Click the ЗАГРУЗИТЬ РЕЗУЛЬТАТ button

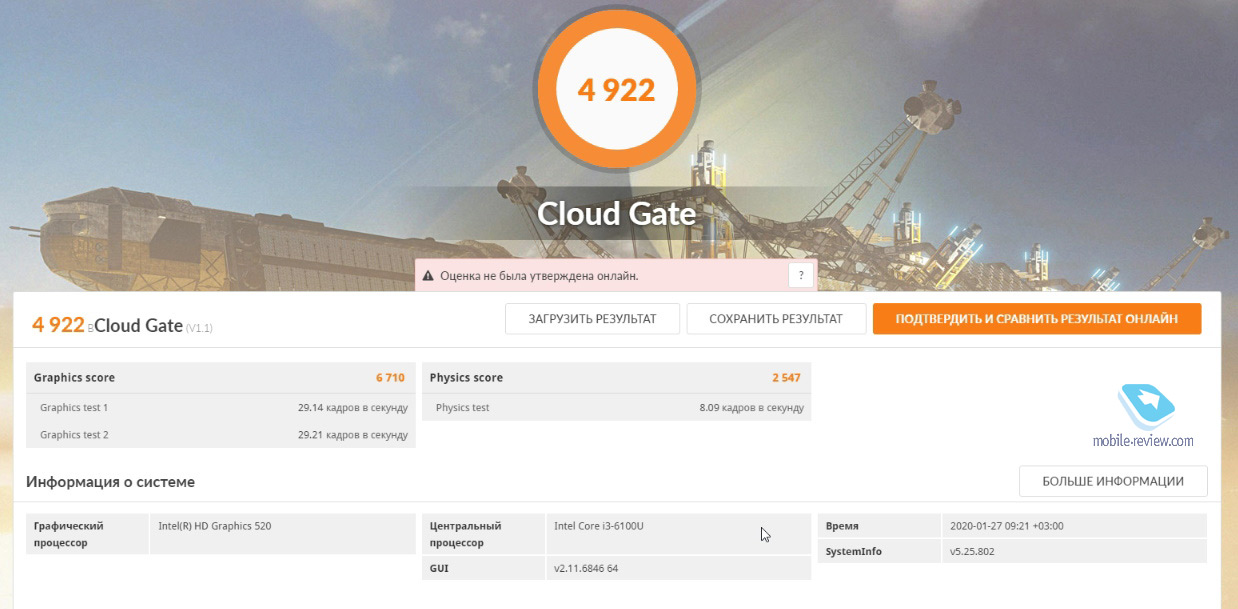[x=592, y=319]
